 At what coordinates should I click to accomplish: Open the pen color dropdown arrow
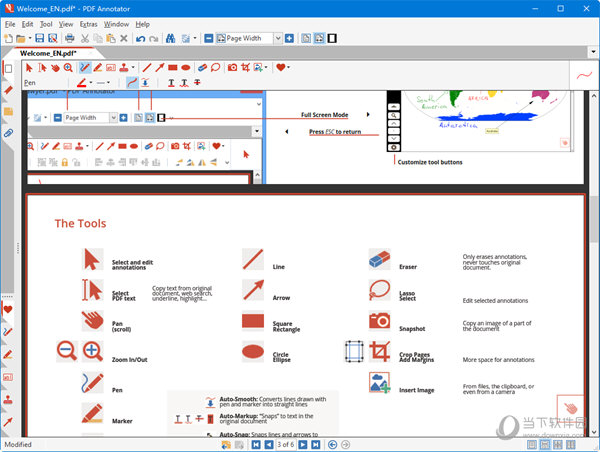tap(91, 82)
